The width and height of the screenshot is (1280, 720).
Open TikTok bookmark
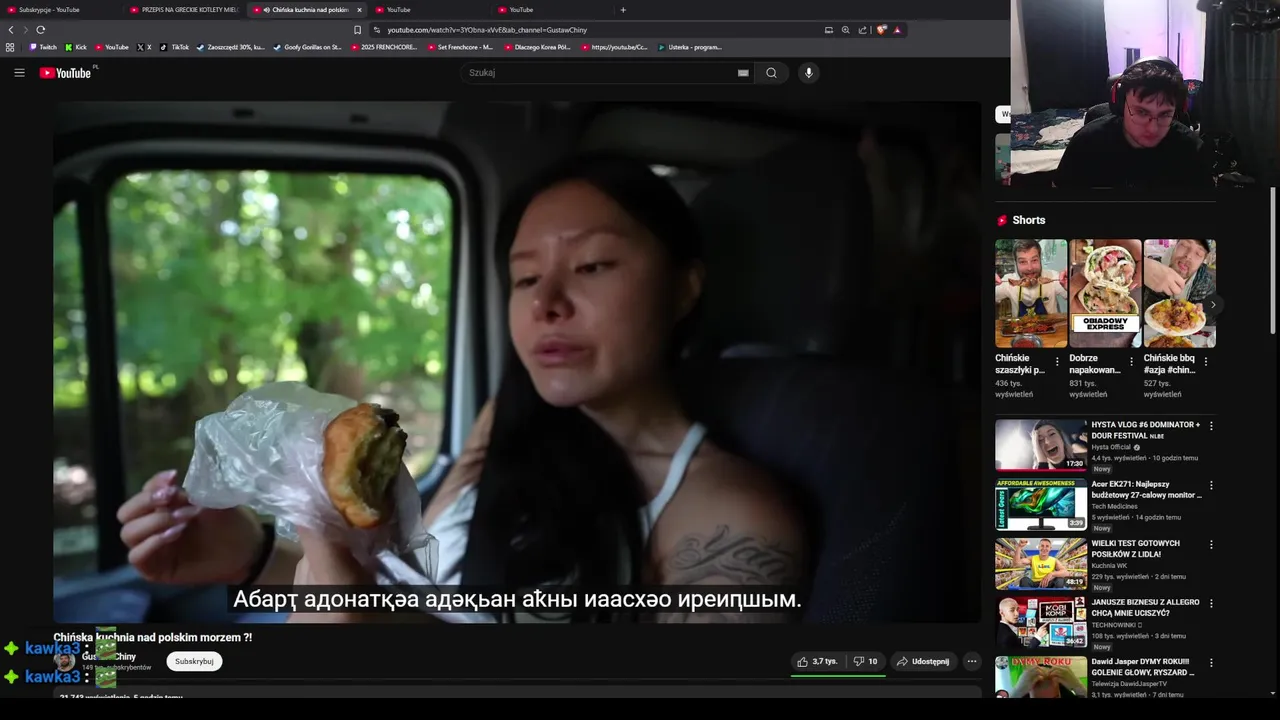click(174, 47)
